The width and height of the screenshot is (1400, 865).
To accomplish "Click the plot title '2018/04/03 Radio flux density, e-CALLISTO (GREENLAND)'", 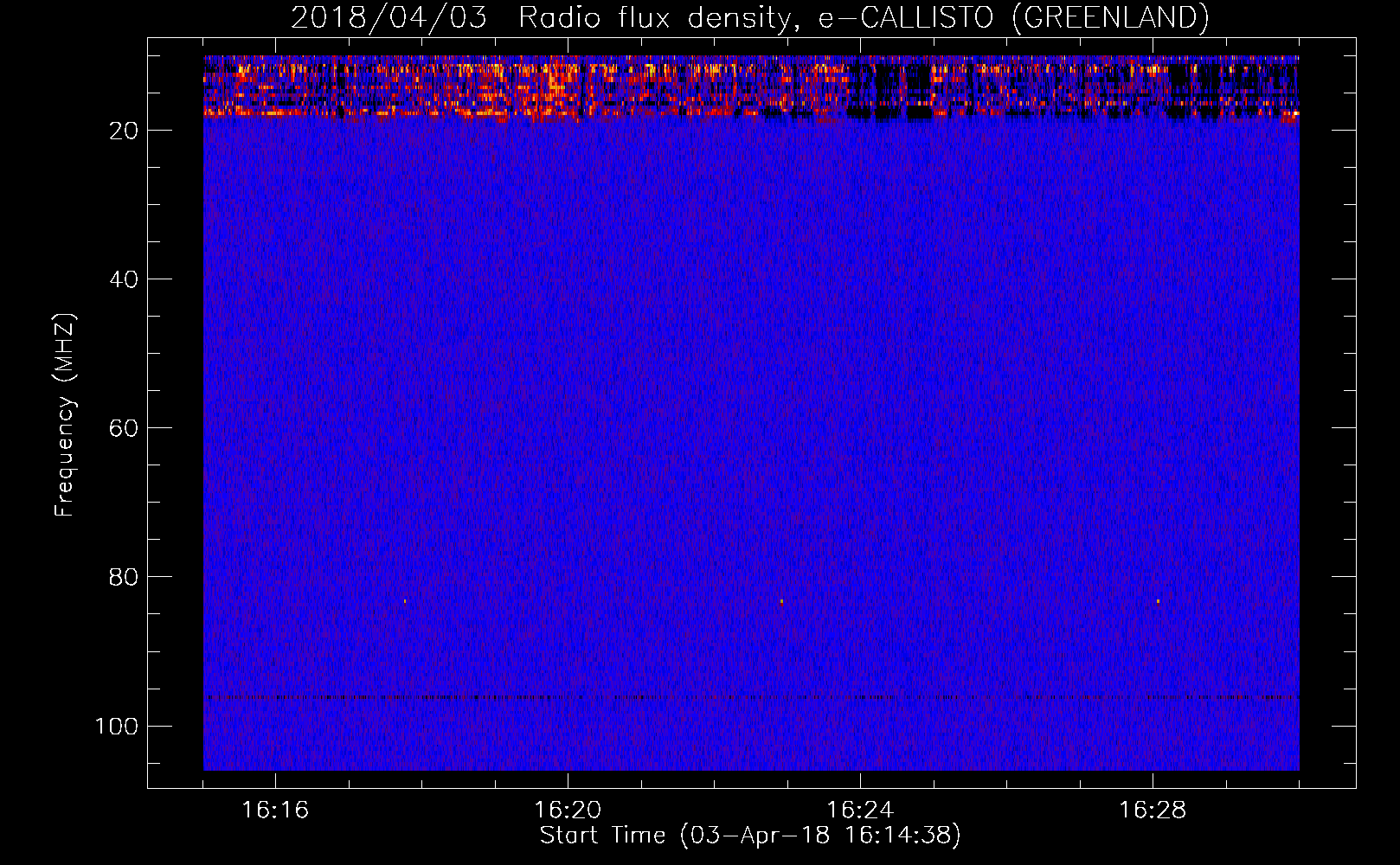I will pyautogui.click(x=749, y=17).
